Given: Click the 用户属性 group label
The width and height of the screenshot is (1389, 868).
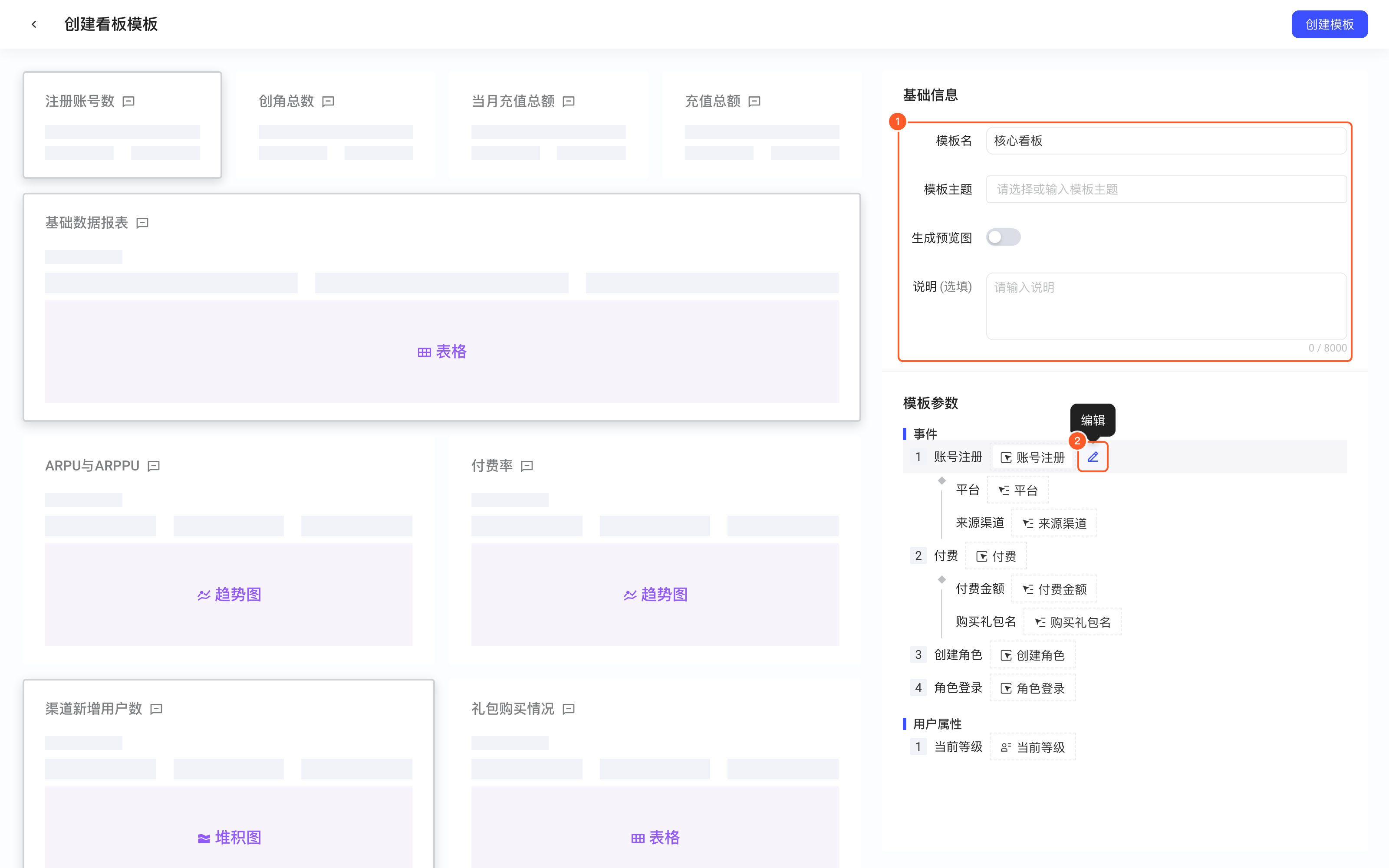Looking at the screenshot, I should pos(937,724).
